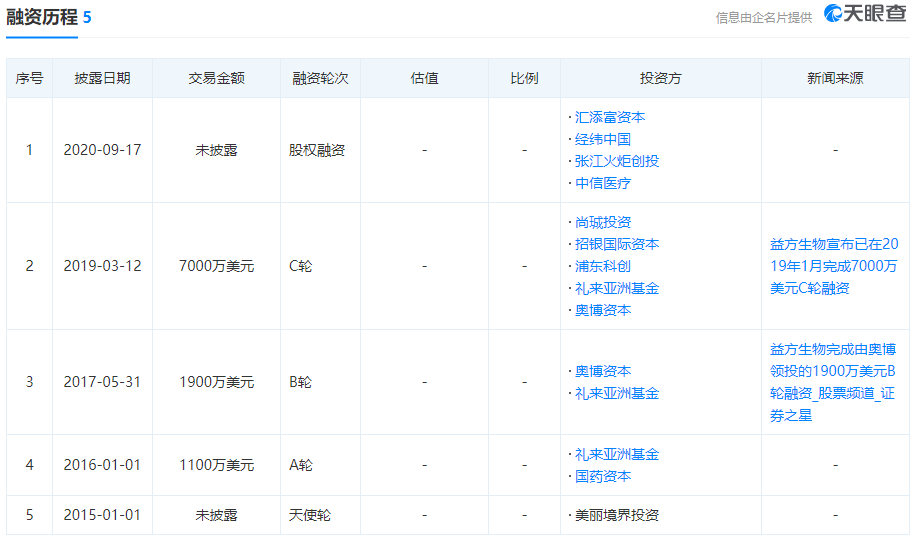
Task: Select date cell 2019-03-12
Action: click(102, 266)
